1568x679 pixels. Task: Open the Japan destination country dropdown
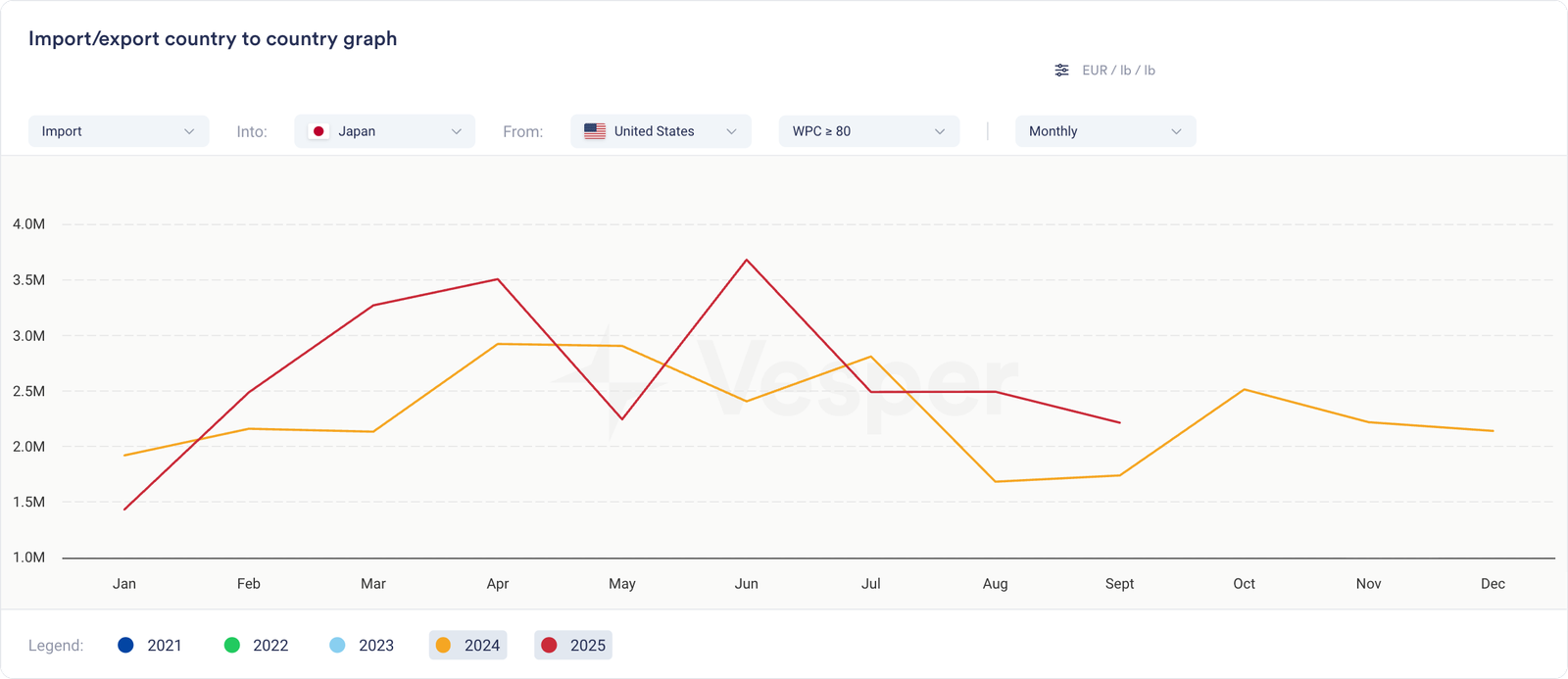tap(384, 131)
